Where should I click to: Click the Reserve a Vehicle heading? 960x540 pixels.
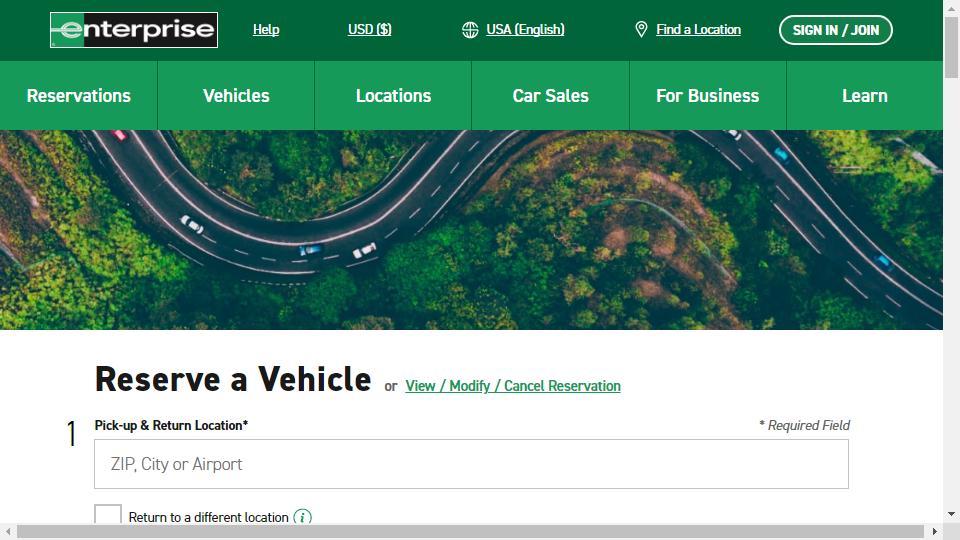coord(233,379)
